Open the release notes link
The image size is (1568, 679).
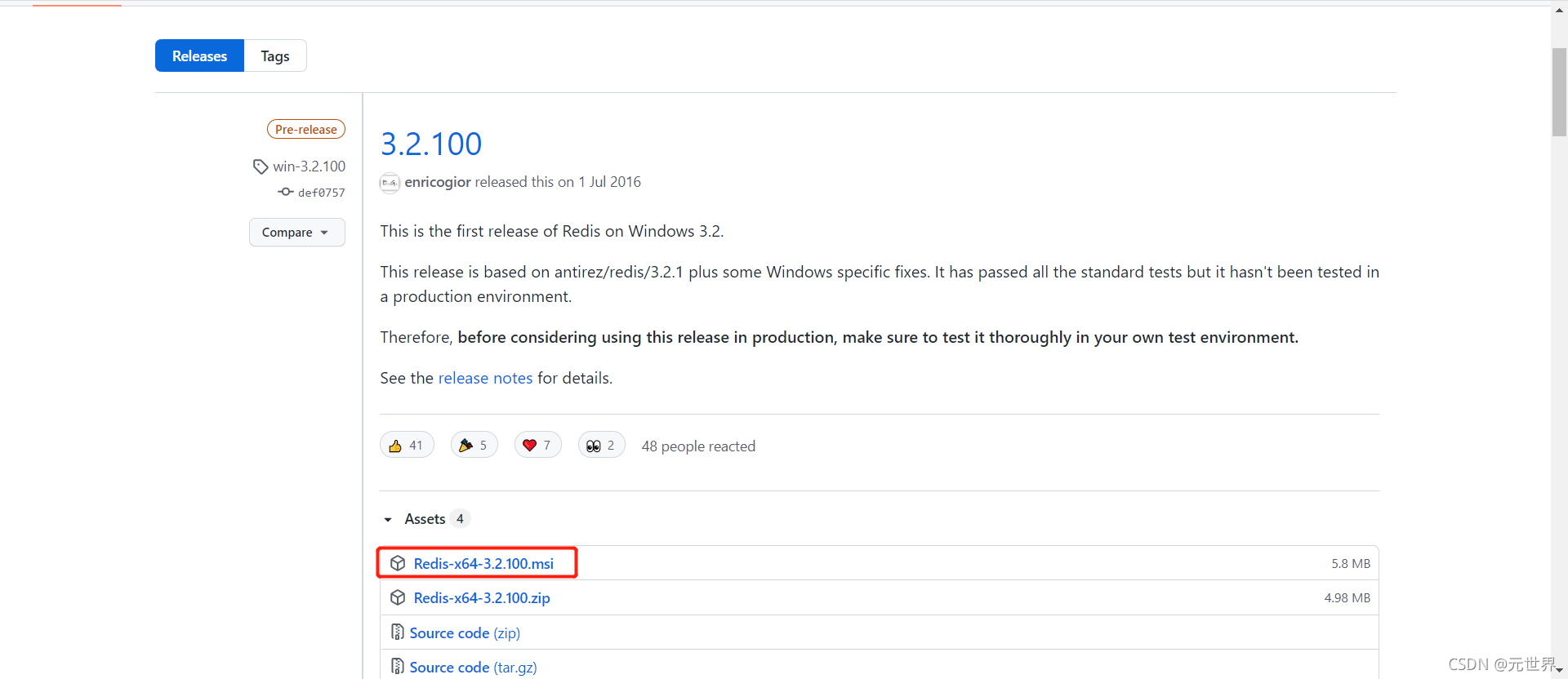[x=485, y=378]
